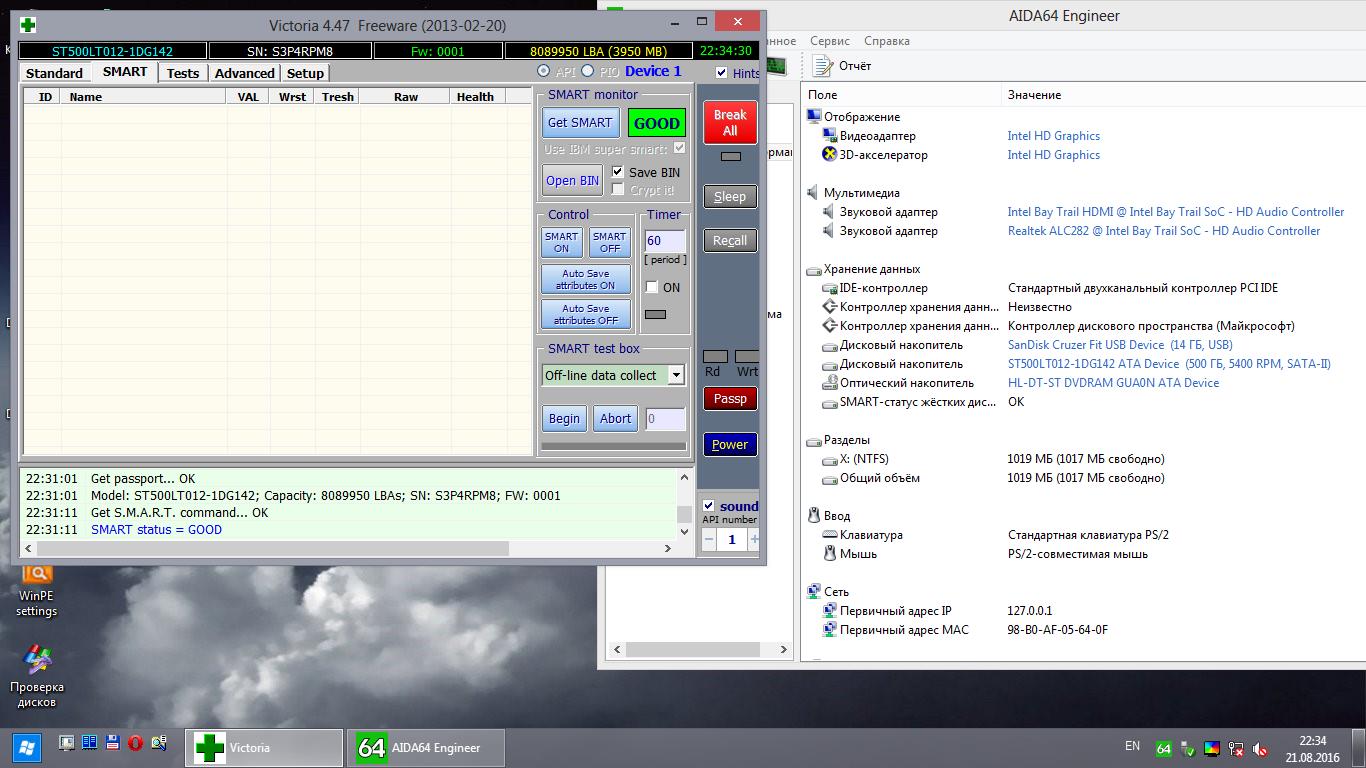Image resolution: width=1366 pixels, height=768 pixels.
Task: Click the Victoria log horizontal scrollbar
Action: (348, 549)
